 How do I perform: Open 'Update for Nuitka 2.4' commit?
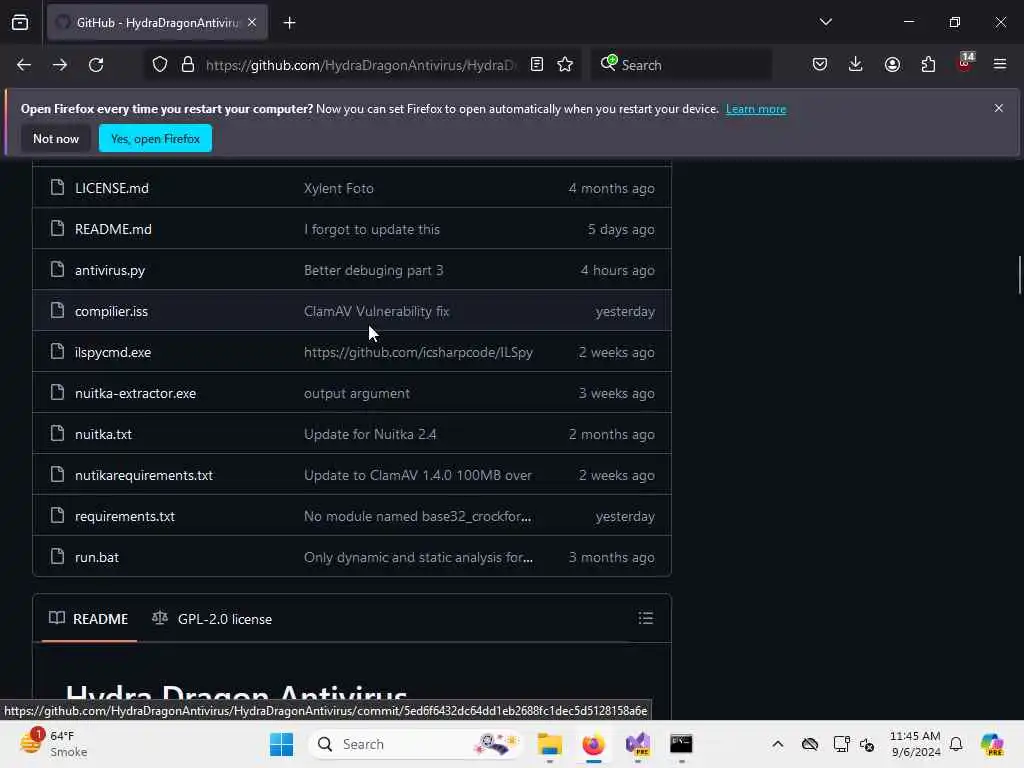pyautogui.click(x=370, y=434)
